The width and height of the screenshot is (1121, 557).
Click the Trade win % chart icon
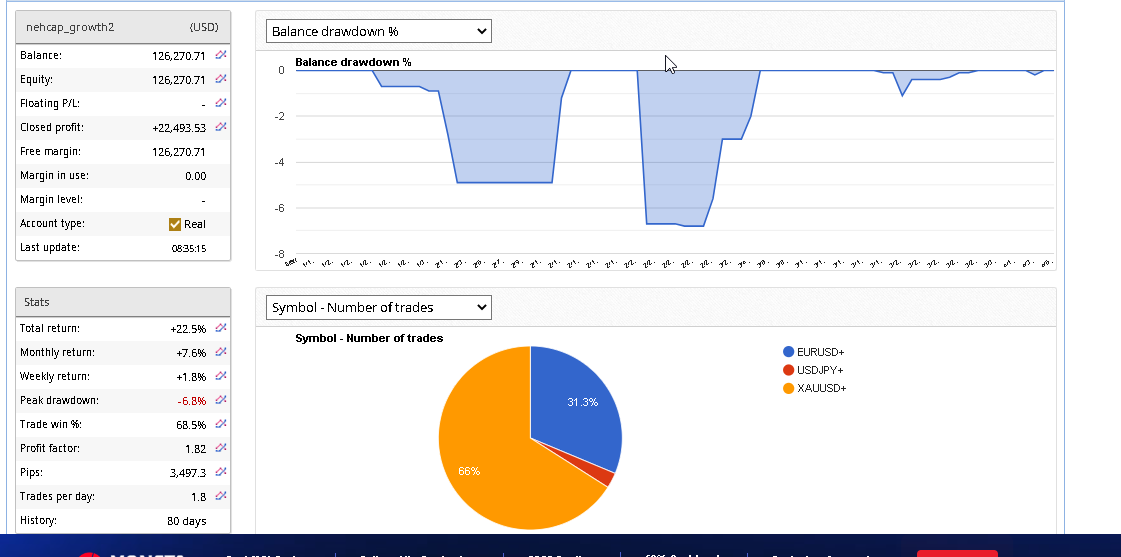coord(221,424)
